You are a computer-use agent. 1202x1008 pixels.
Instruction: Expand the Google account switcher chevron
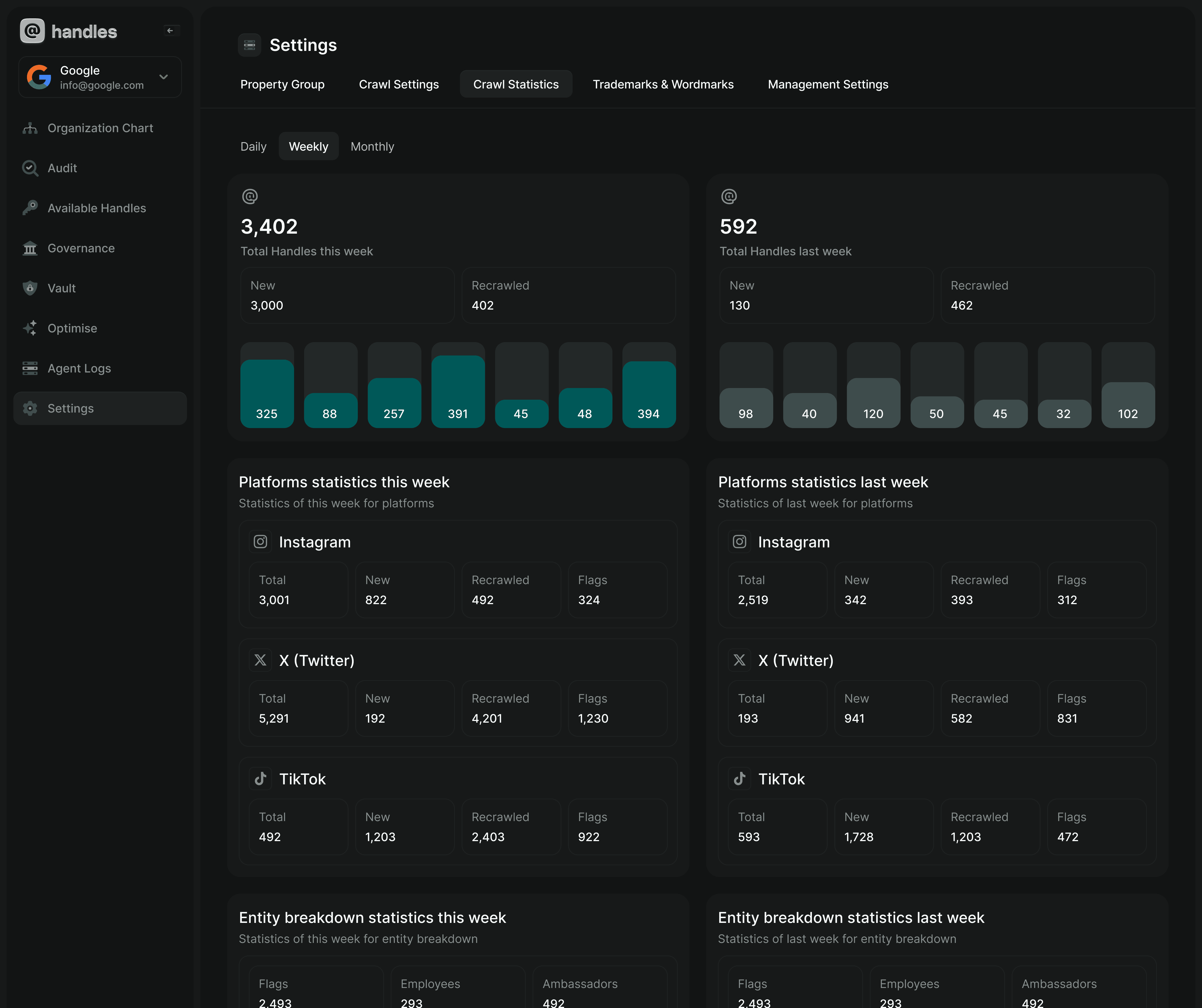click(x=164, y=77)
